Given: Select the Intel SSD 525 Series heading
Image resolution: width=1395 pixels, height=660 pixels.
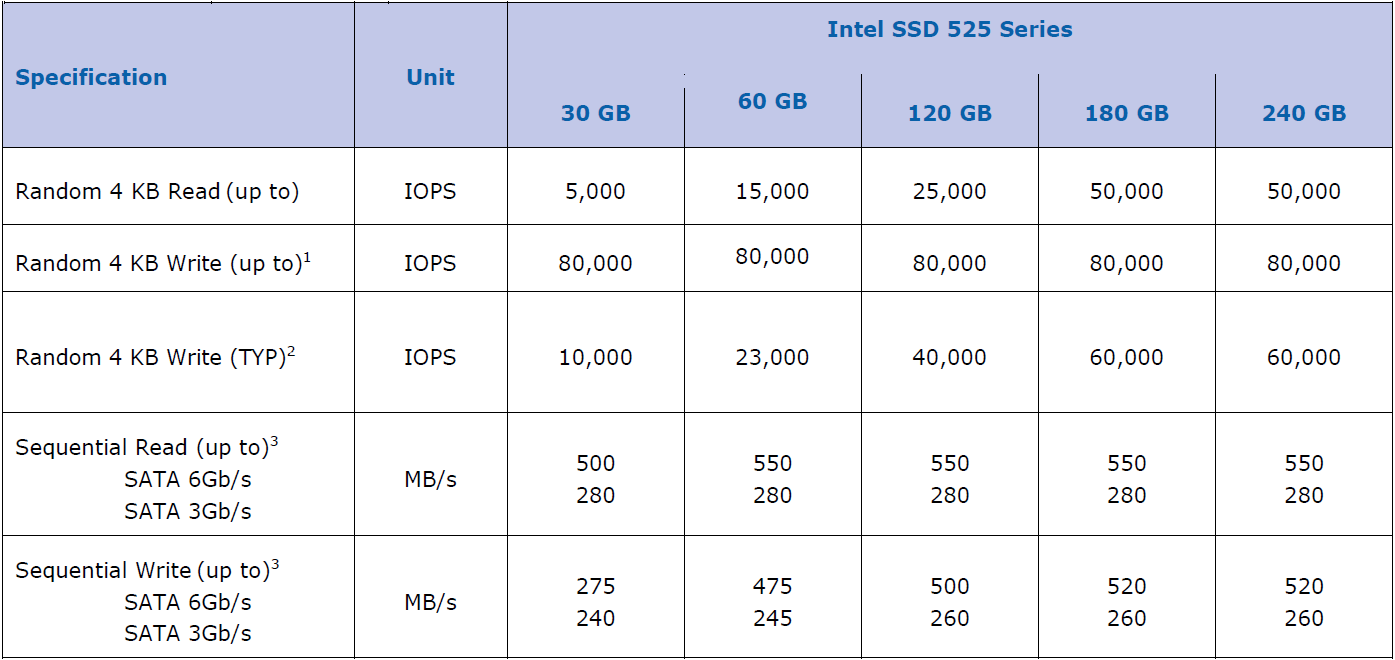Looking at the screenshot, I should coord(949,30).
